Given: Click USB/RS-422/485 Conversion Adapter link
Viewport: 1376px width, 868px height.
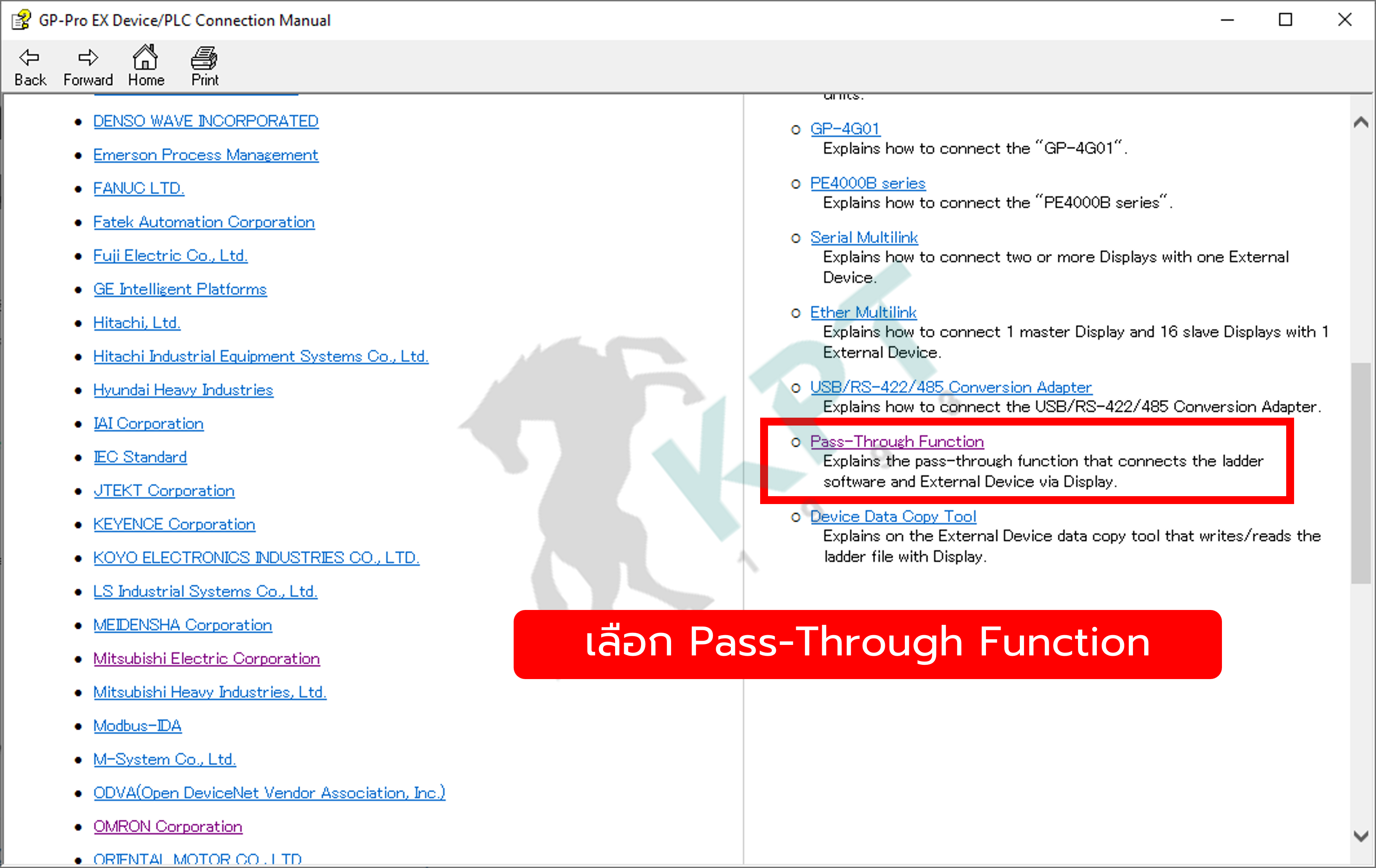Looking at the screenshot, I should click(951, 387).
